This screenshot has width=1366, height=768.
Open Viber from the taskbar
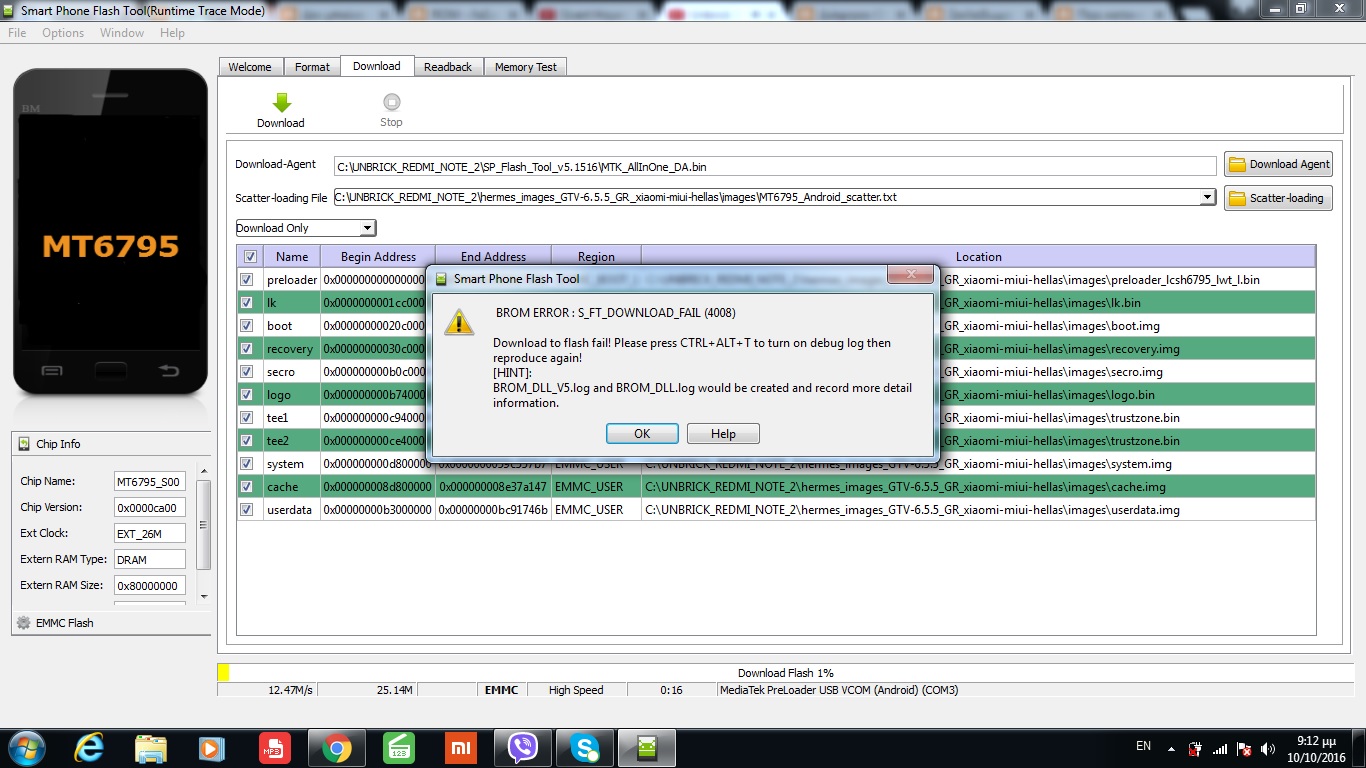pos(522,748)
